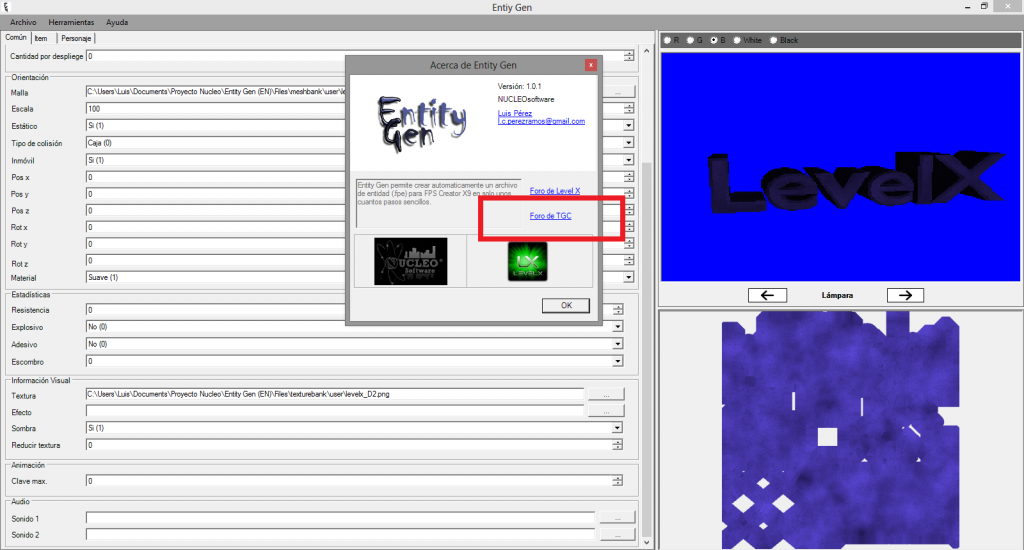Select the R background color radio
The image size is (1024, 550).
[x=668, y=40]
